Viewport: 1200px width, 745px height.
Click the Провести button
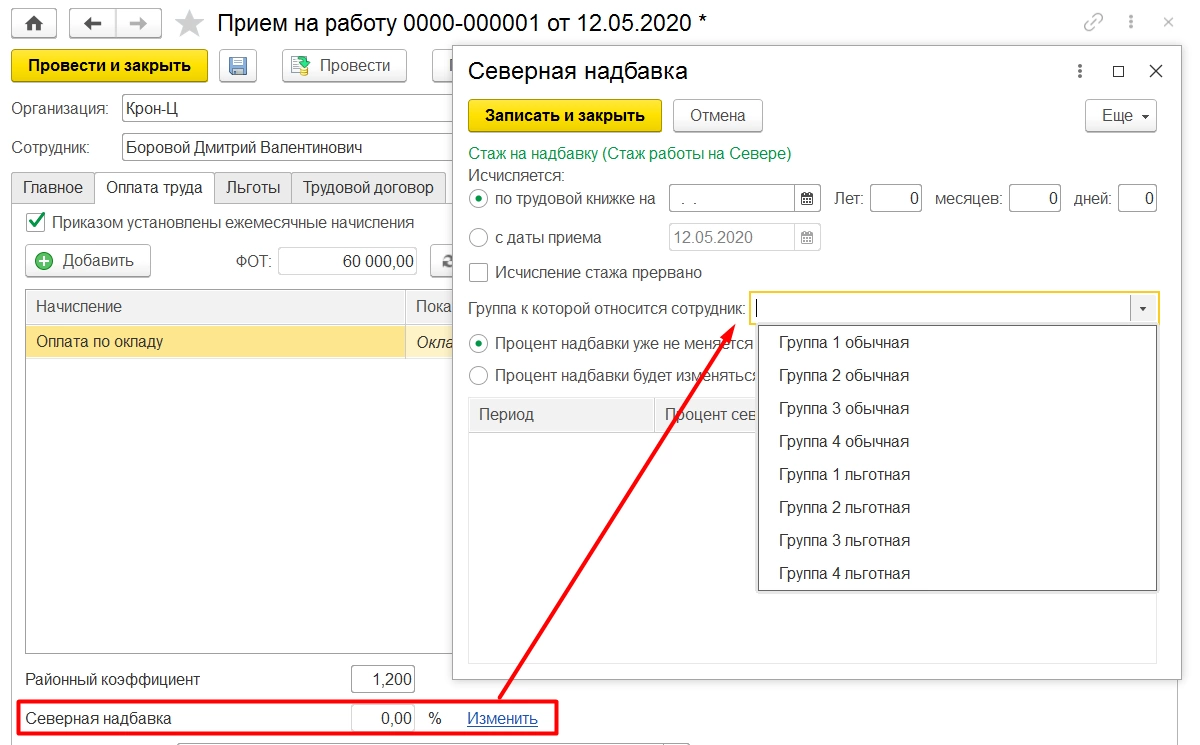pyautogui.click(x=344, y=66)
